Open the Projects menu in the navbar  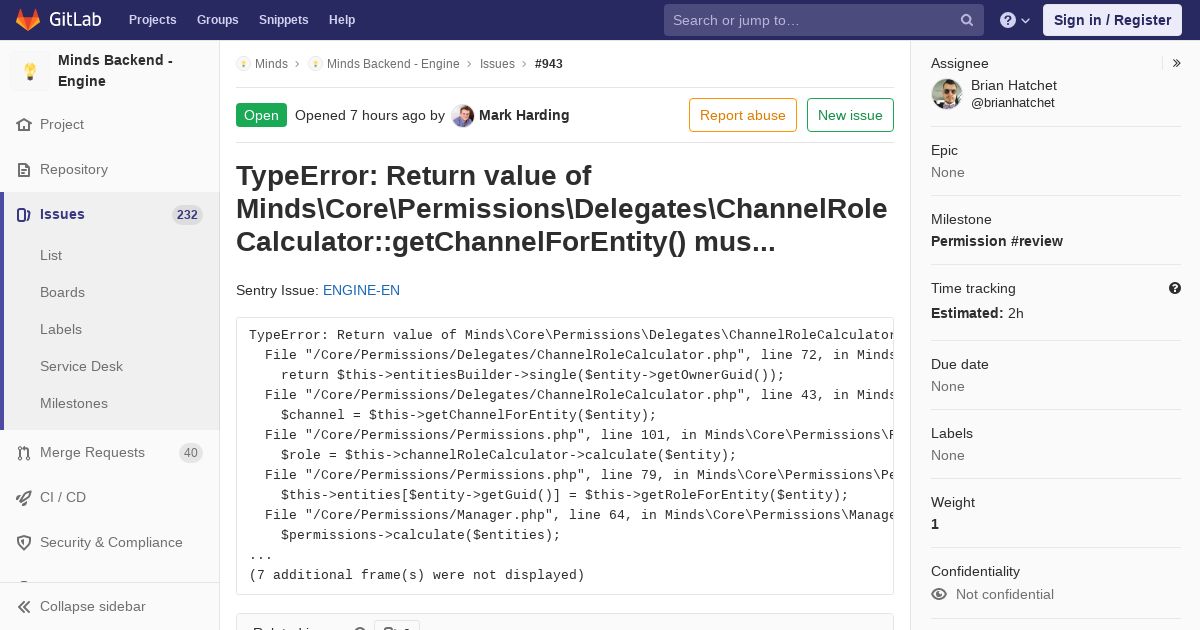click(x=153, y=20)
